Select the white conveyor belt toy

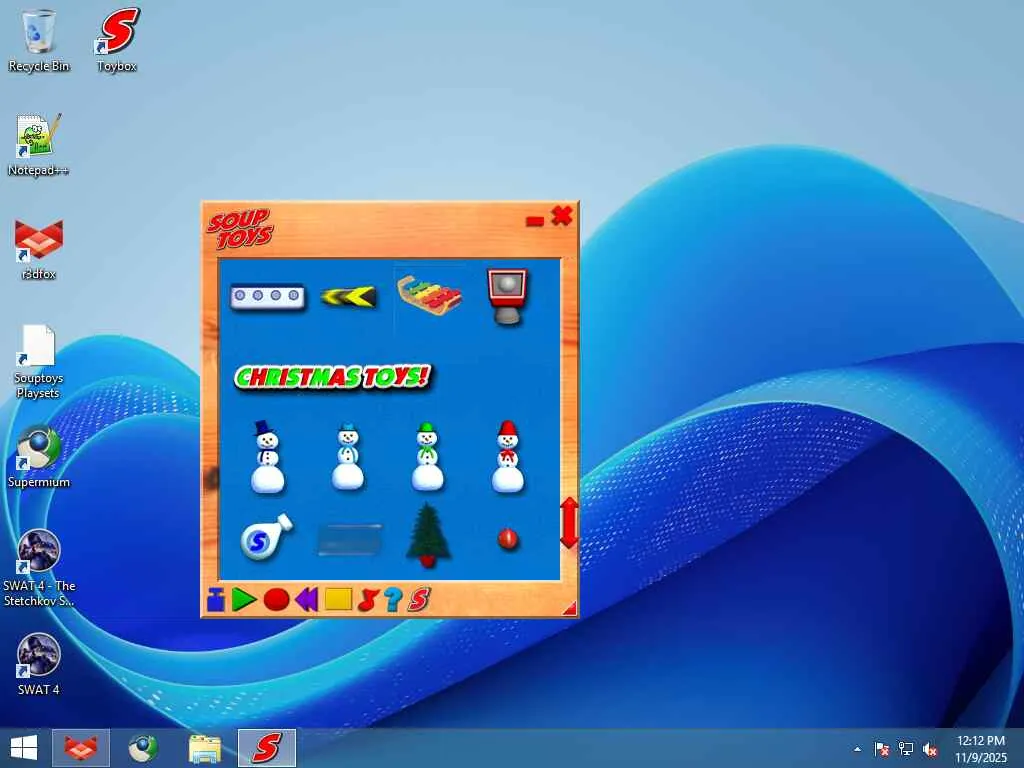coord(267,297)
